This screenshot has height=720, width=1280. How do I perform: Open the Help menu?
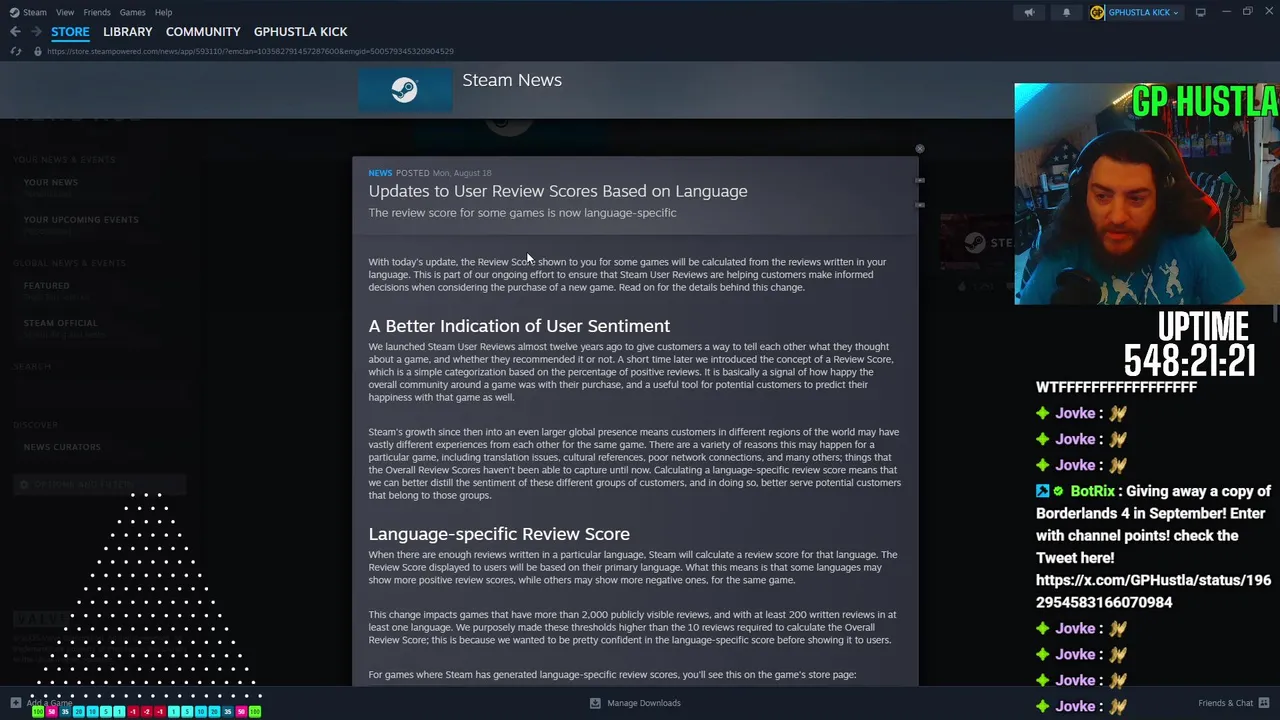[x=163, y=12]
